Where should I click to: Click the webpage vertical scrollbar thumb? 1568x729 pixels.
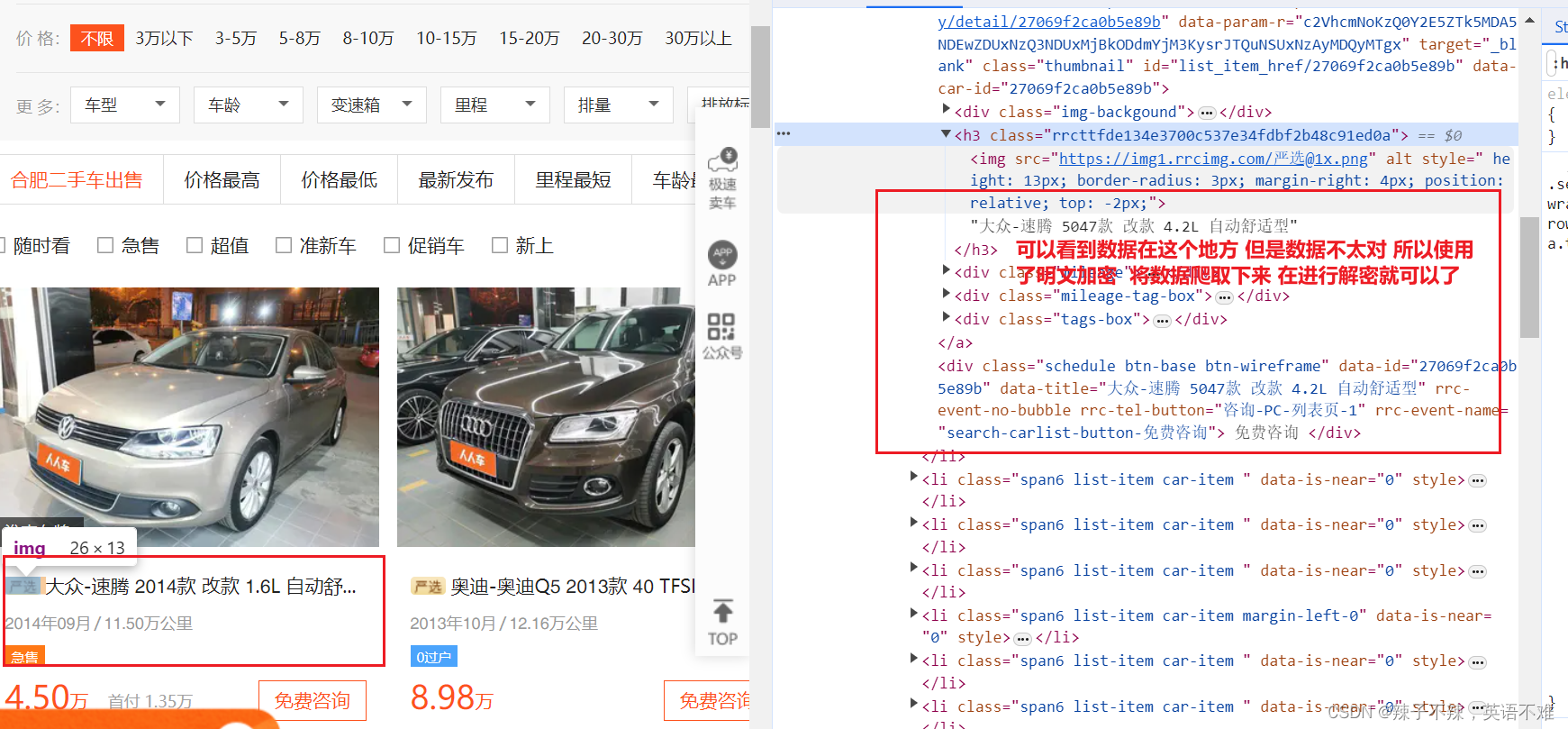(760, 77)
